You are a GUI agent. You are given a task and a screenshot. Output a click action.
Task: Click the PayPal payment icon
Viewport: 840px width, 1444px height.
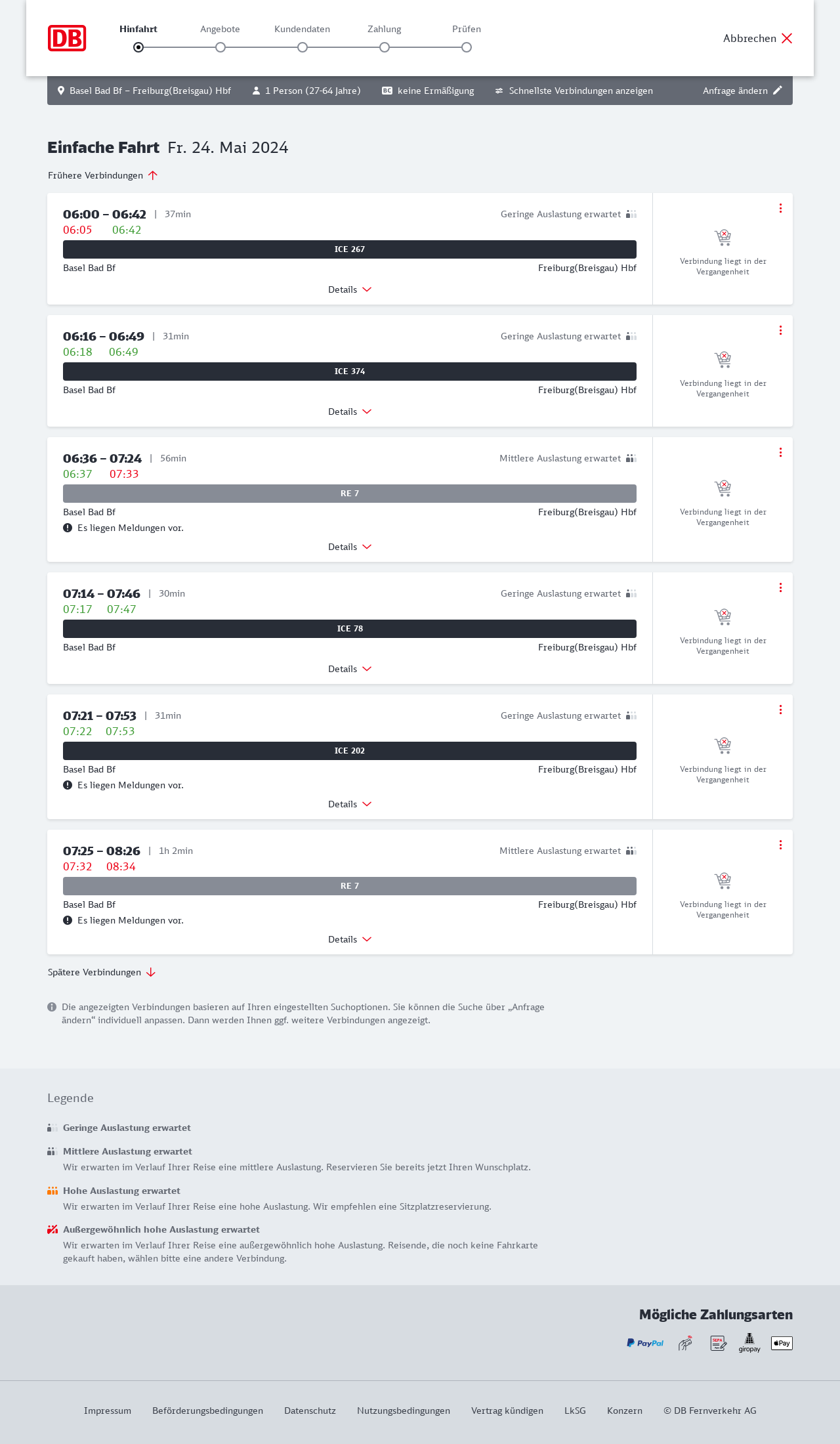click(645, 1343)
